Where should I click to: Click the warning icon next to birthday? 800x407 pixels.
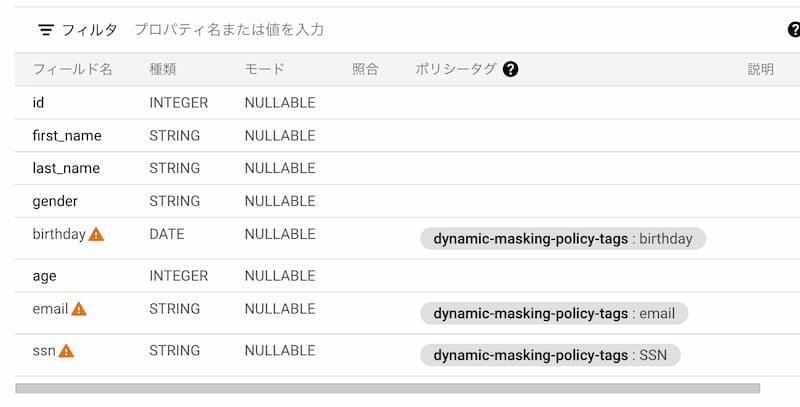click(96, 235)
